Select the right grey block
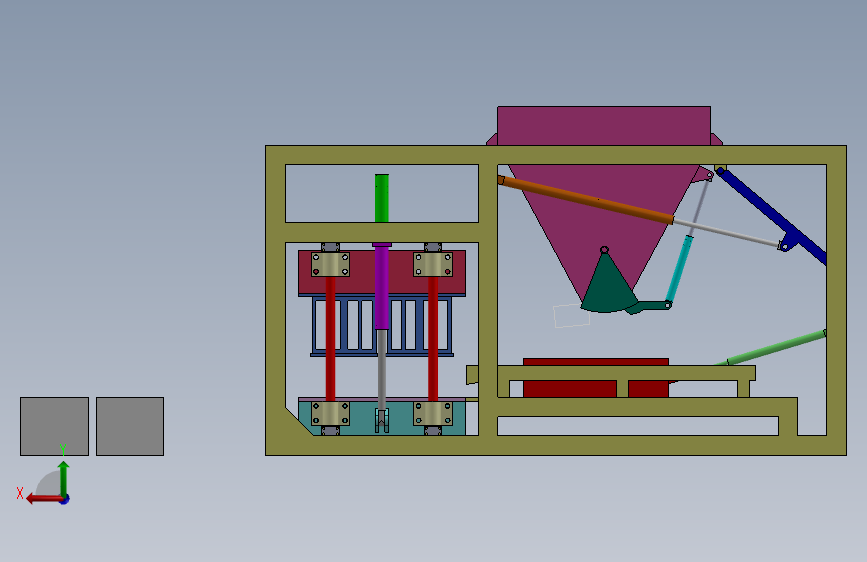Image resolution: width=867 pixels, height=562 pixels. (x=130, y=426)
